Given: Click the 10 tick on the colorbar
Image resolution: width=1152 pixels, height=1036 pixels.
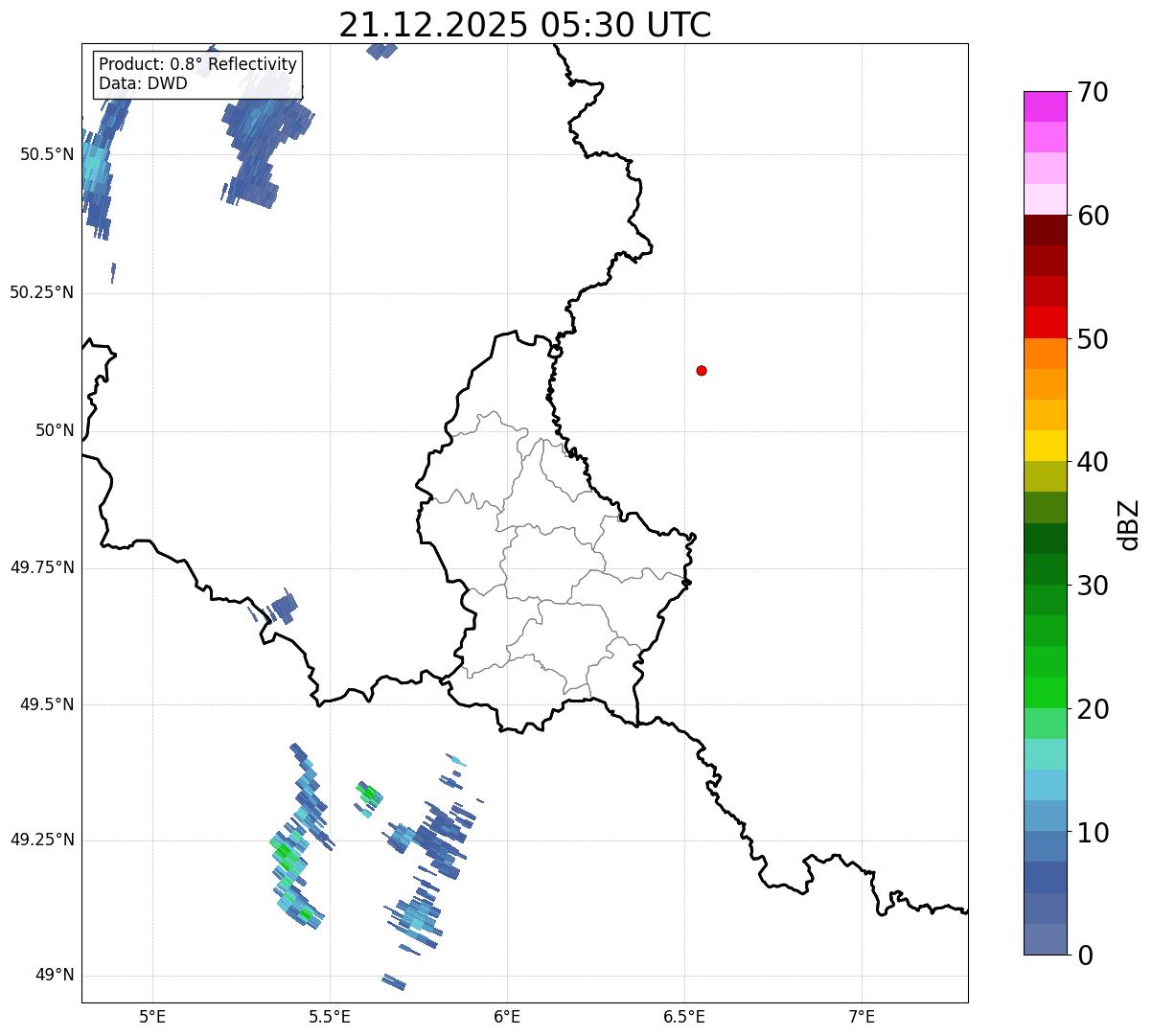Looking at the screenshot, I should 1093,832.
